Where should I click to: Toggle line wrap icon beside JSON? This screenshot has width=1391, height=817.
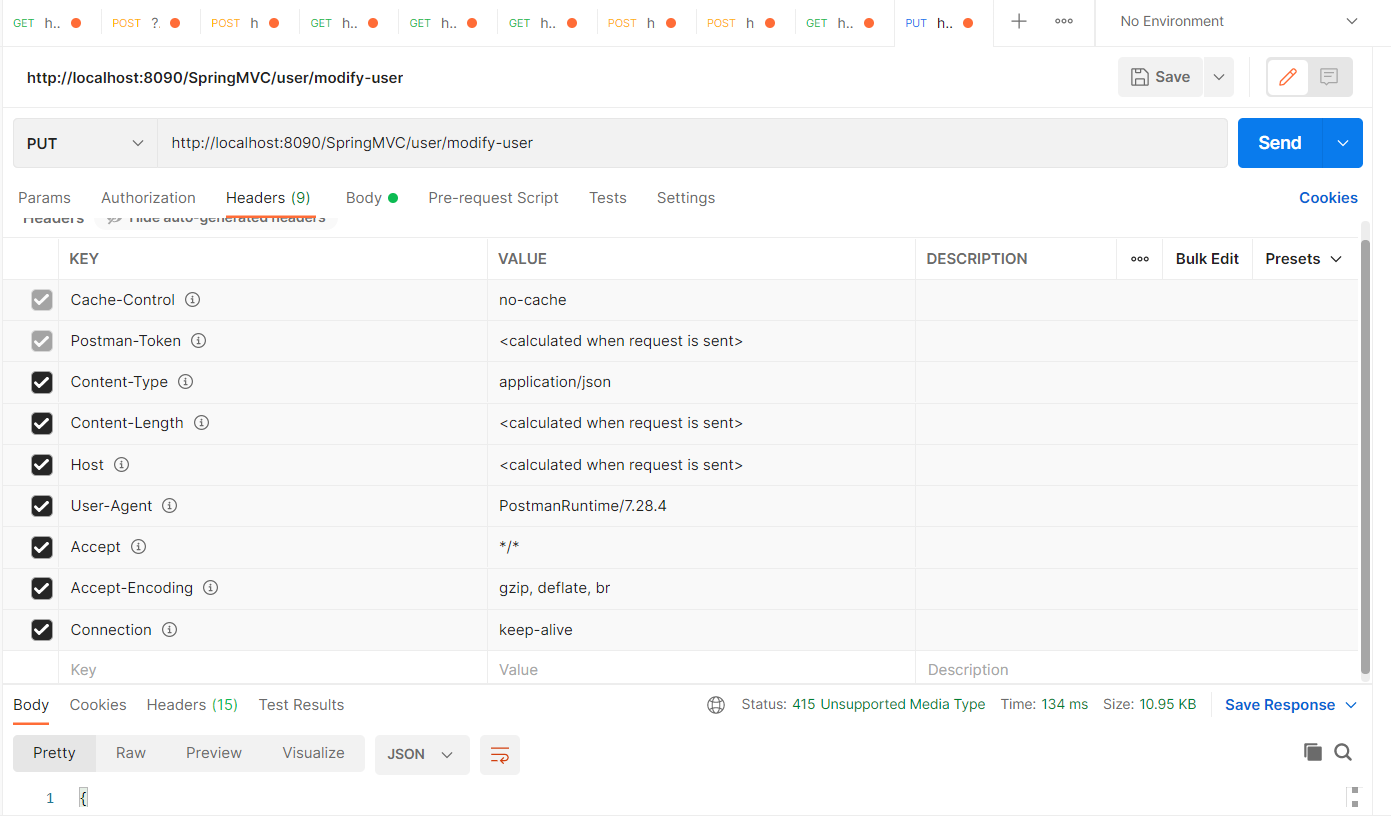(500, 755)
